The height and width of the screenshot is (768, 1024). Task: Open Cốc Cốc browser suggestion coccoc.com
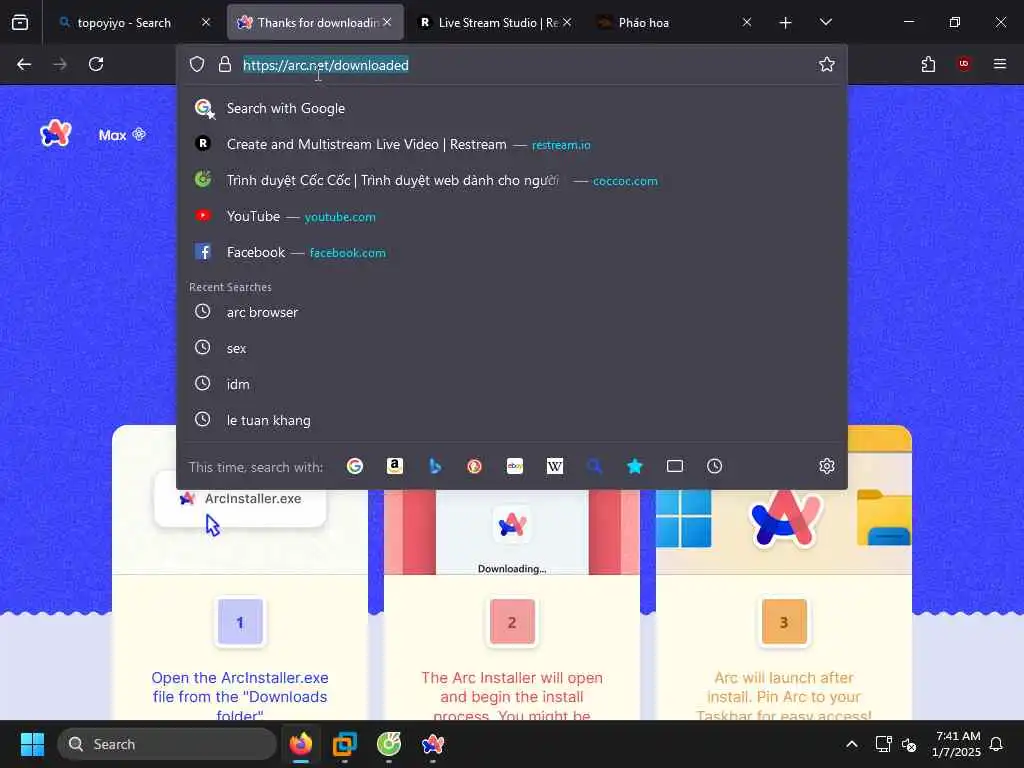click(511, 180)
